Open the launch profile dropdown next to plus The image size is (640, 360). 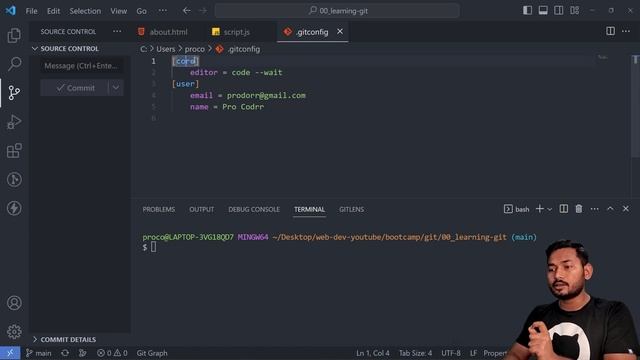pos(549,209)
